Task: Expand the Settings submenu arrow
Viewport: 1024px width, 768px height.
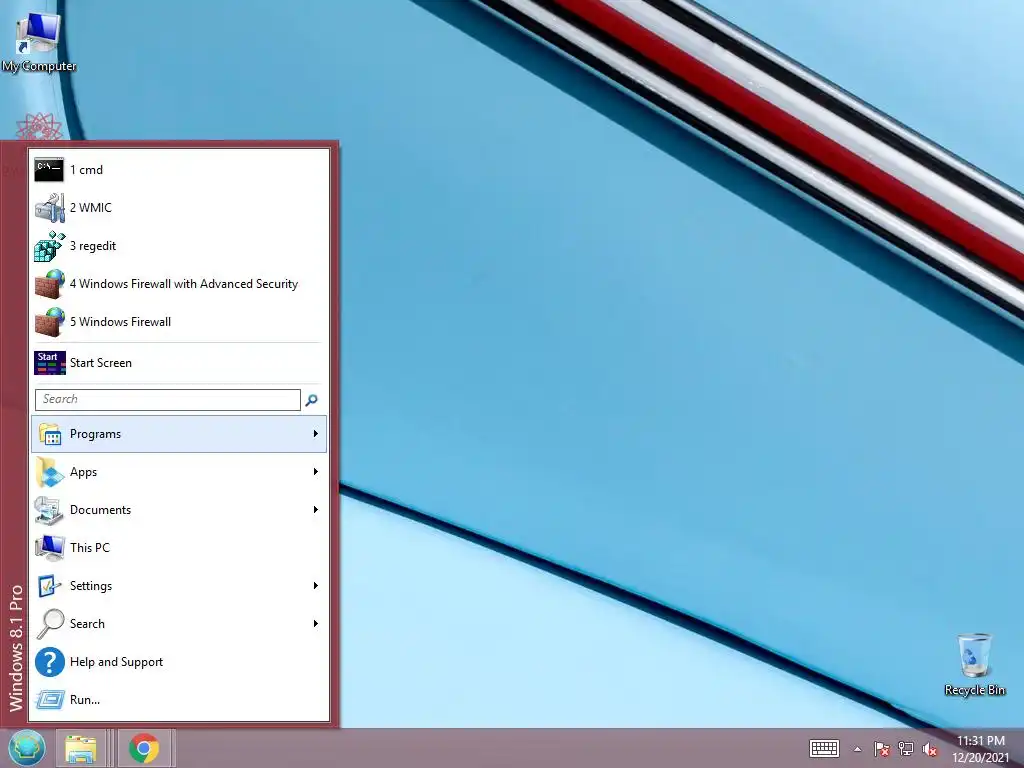Action: (315, 586)
